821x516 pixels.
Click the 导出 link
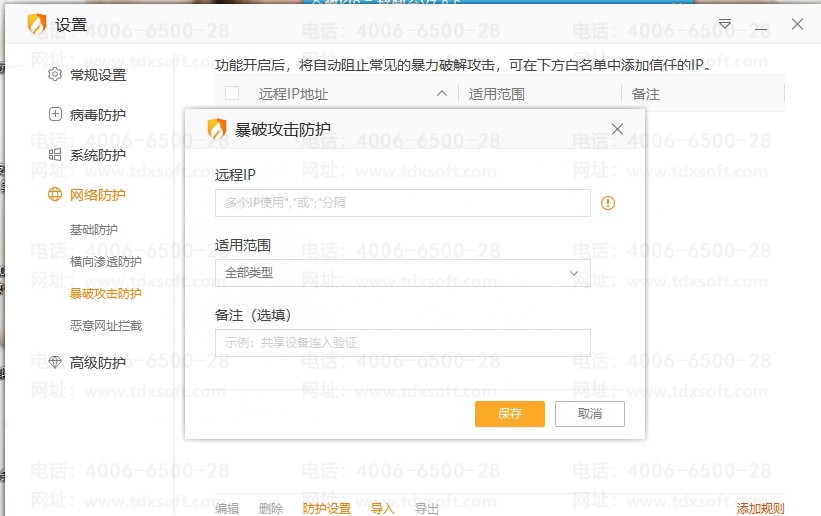426,508
